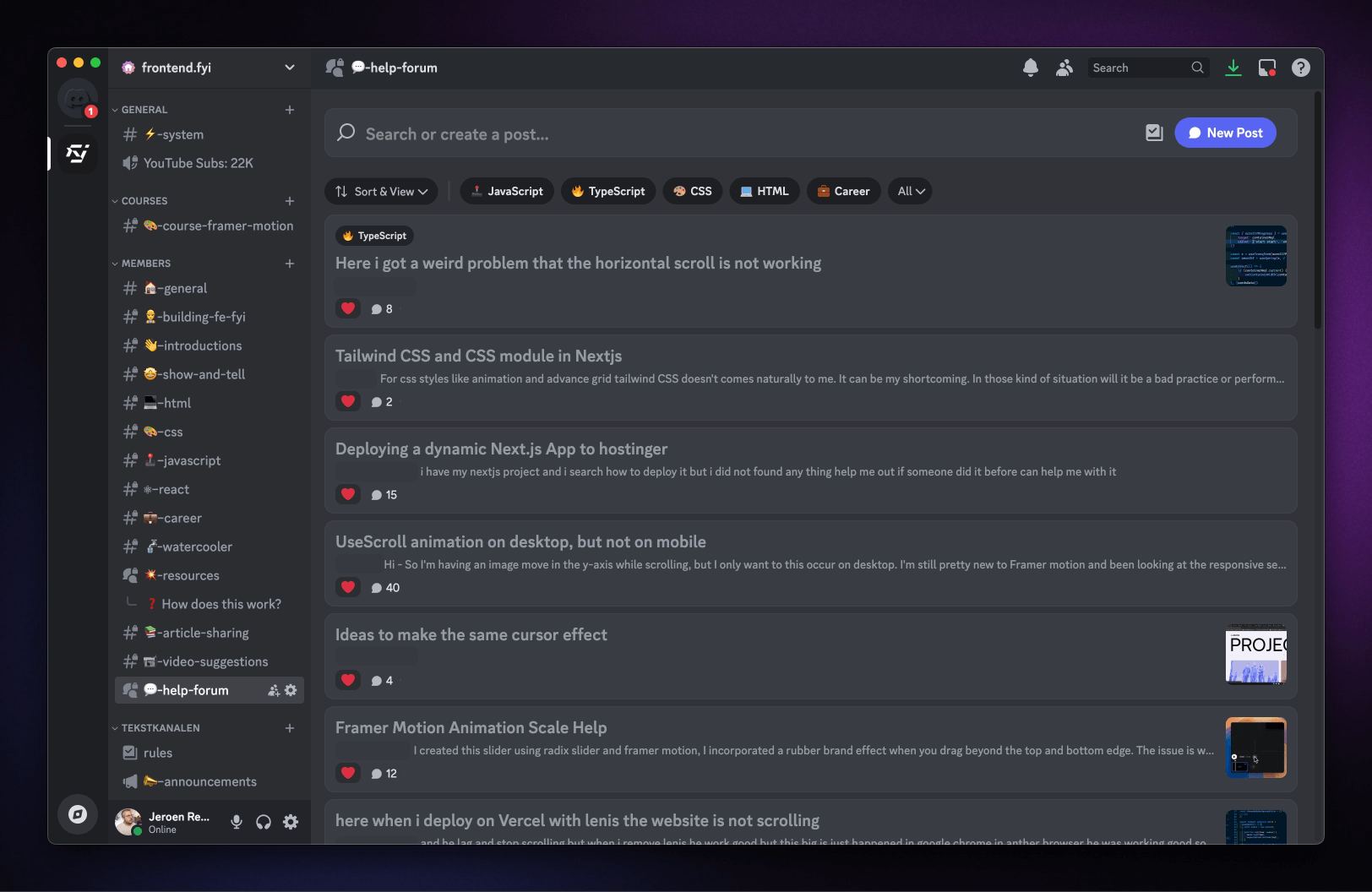1372x892 pixels.
Task: Open Deploying a dynamic Next.js App post
Action: pyautogui.click(x=810, y=470)
